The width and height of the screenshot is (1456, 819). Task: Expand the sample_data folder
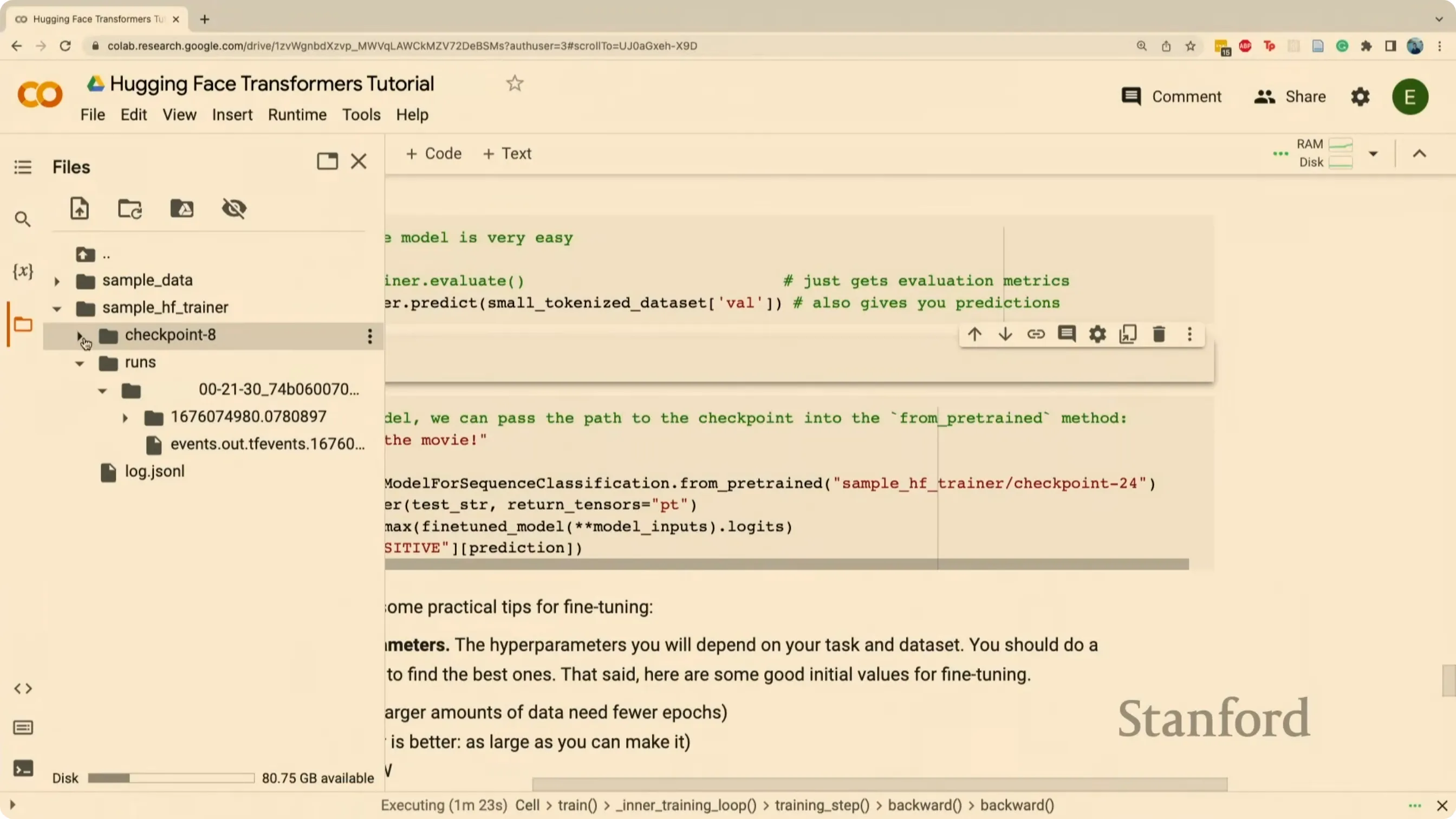56,281
